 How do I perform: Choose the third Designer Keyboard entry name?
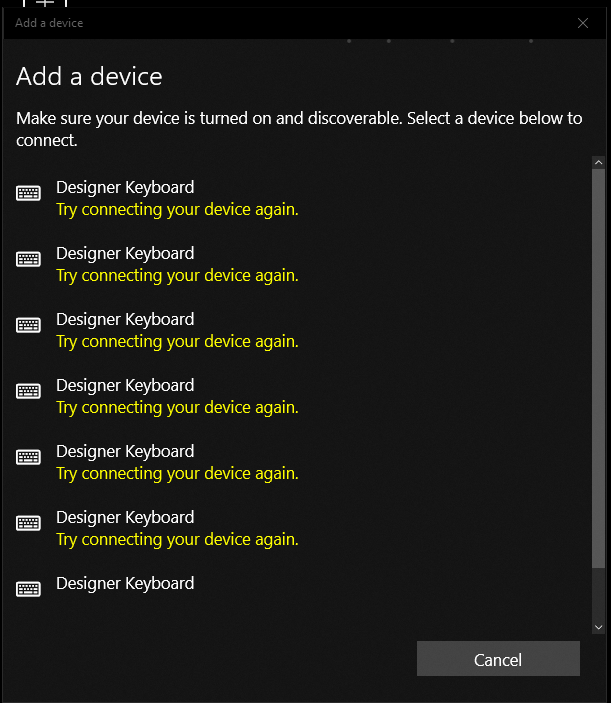[125, 319]
